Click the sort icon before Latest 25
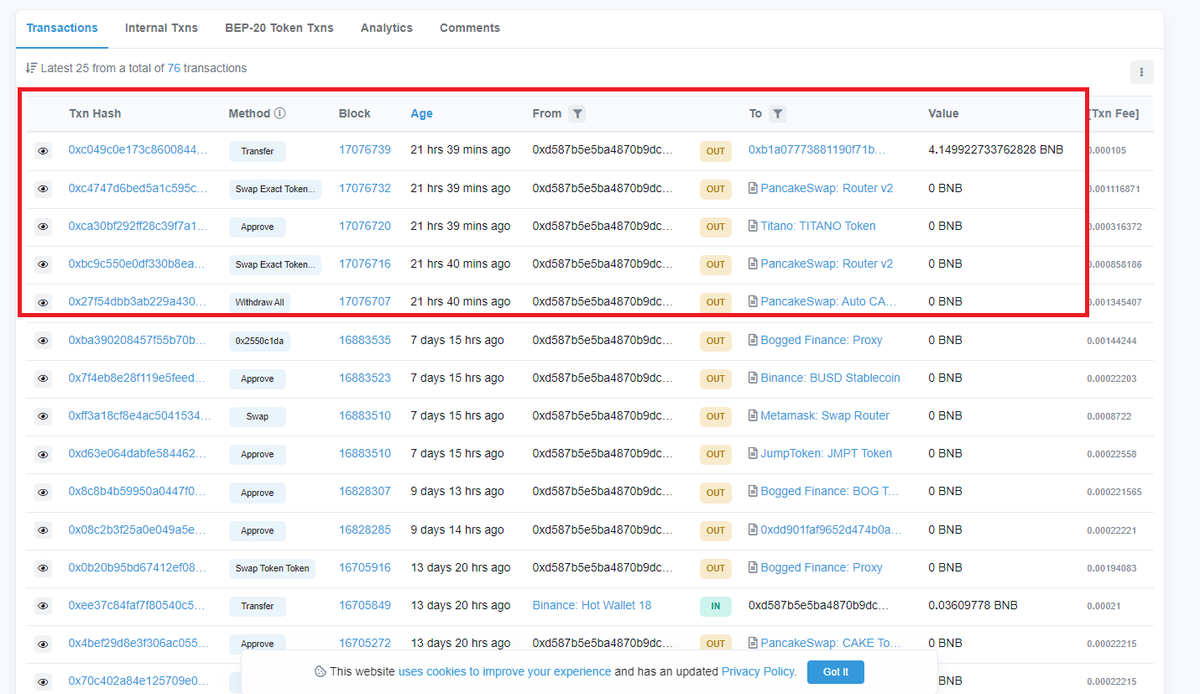 pyautogui.click(x=31, y=68)
